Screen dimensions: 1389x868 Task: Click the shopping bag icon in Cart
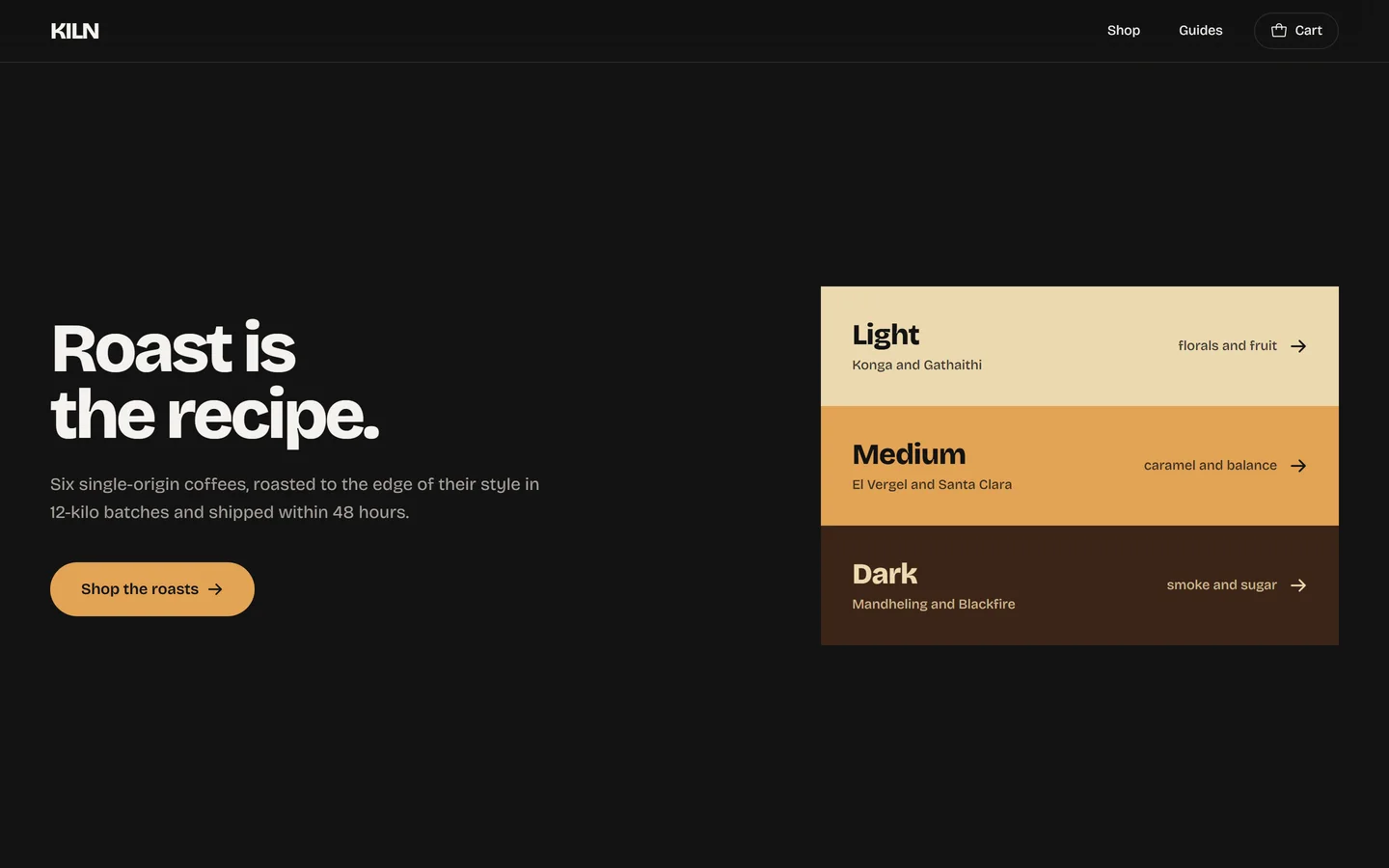(x=1279, y=31)
